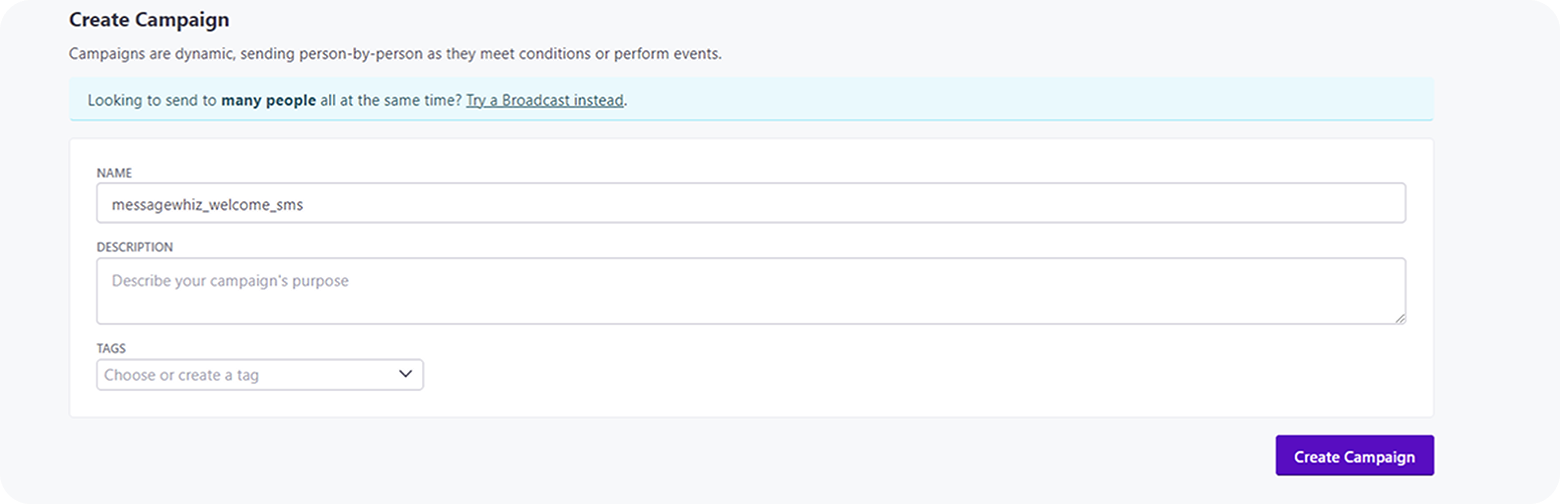Click the 'Create Campaign' page heading
This screenshot has height=504, width=1560.
pos(149,19)
